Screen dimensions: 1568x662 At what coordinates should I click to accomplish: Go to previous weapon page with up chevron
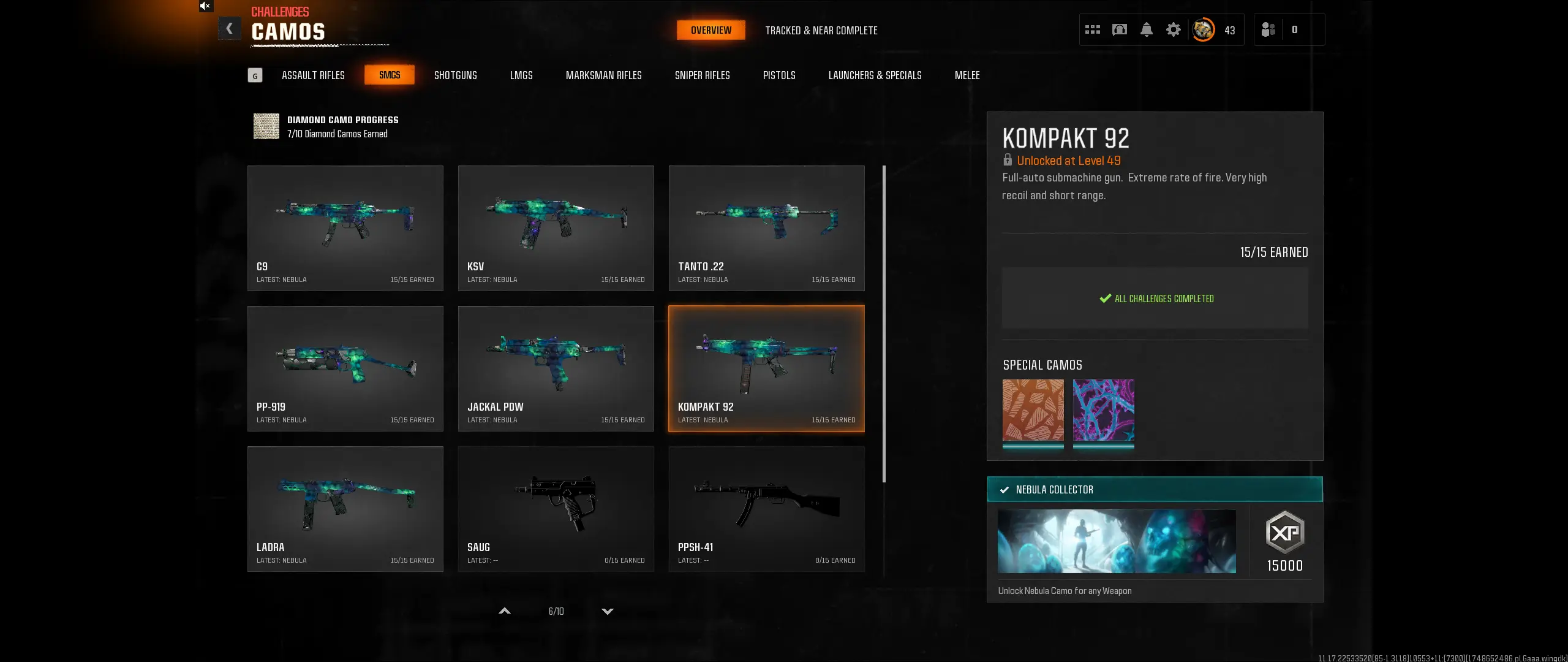pyautogui.click(x=505, y=611)
